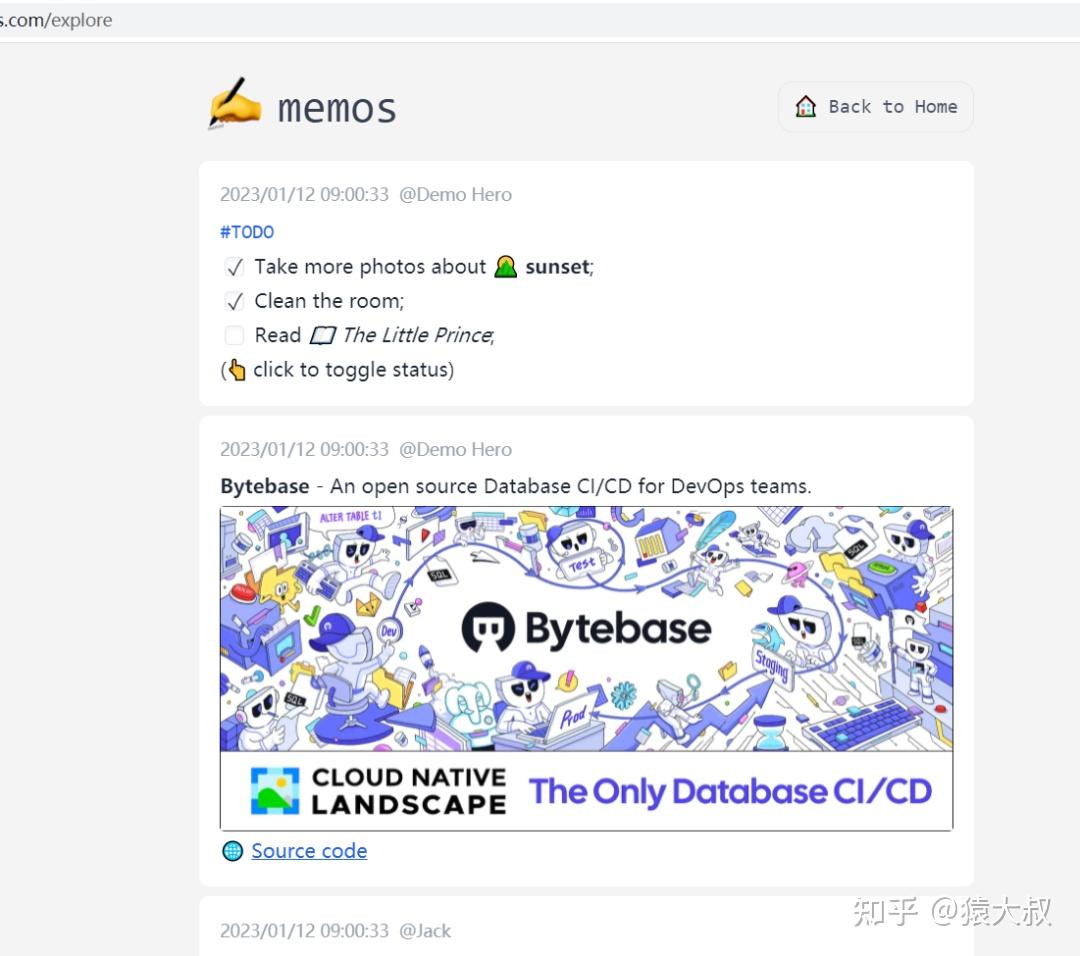1080x956 pixels.
Task: Select the #TODO tag
Action: (246, 231)
